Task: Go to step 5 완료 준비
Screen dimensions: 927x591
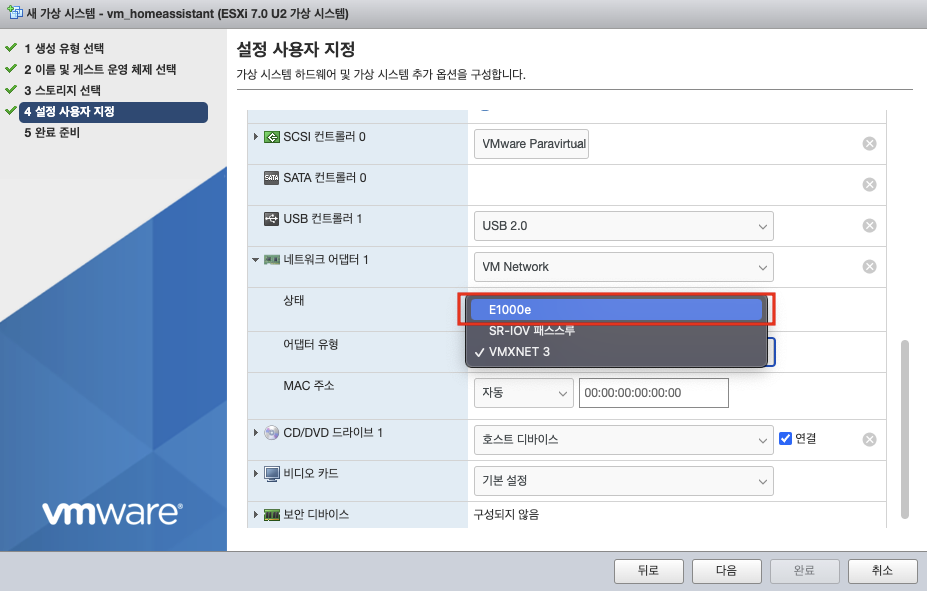Action: [x=52, y=132]
